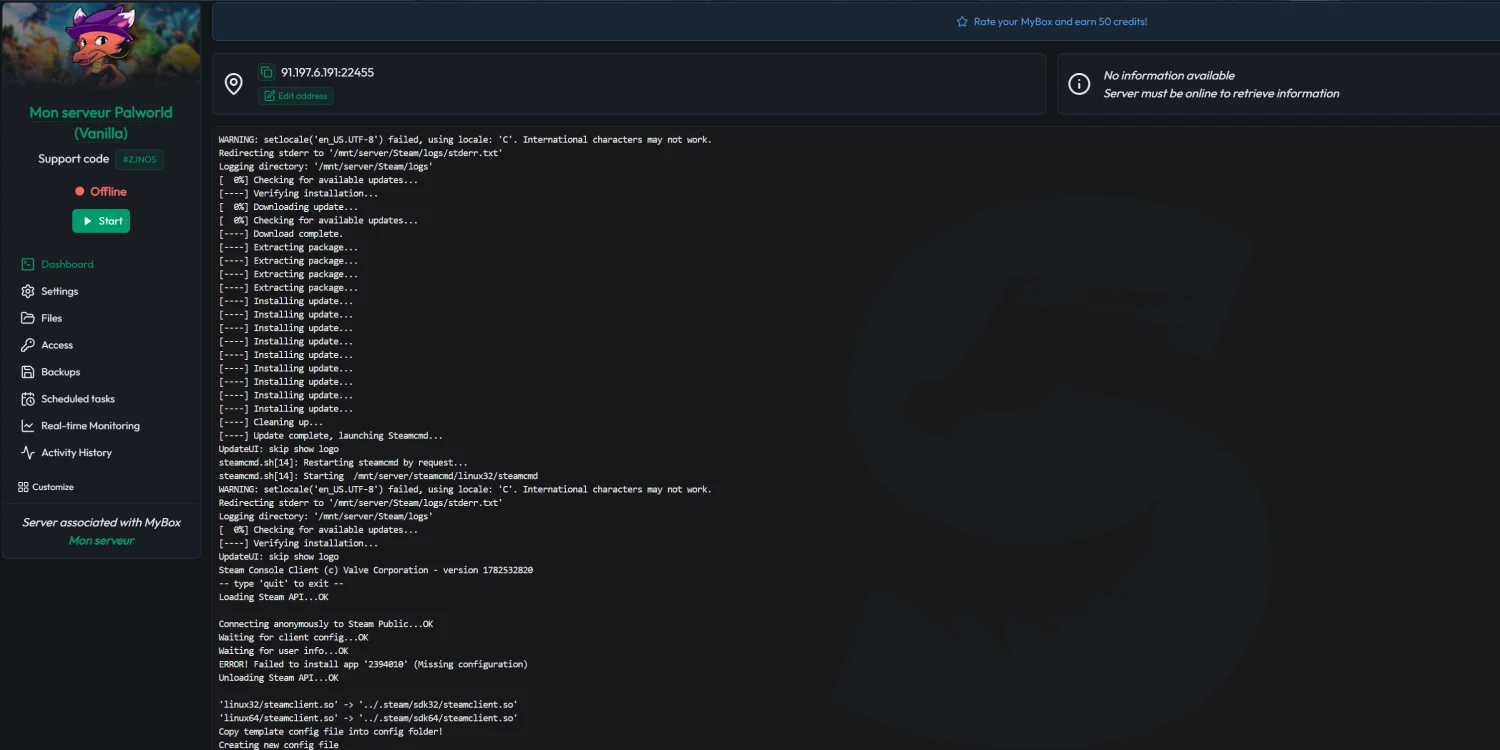Click the Palworld server avatar image
Viewport: 1500px width, 750px height.
coord(101,46)
